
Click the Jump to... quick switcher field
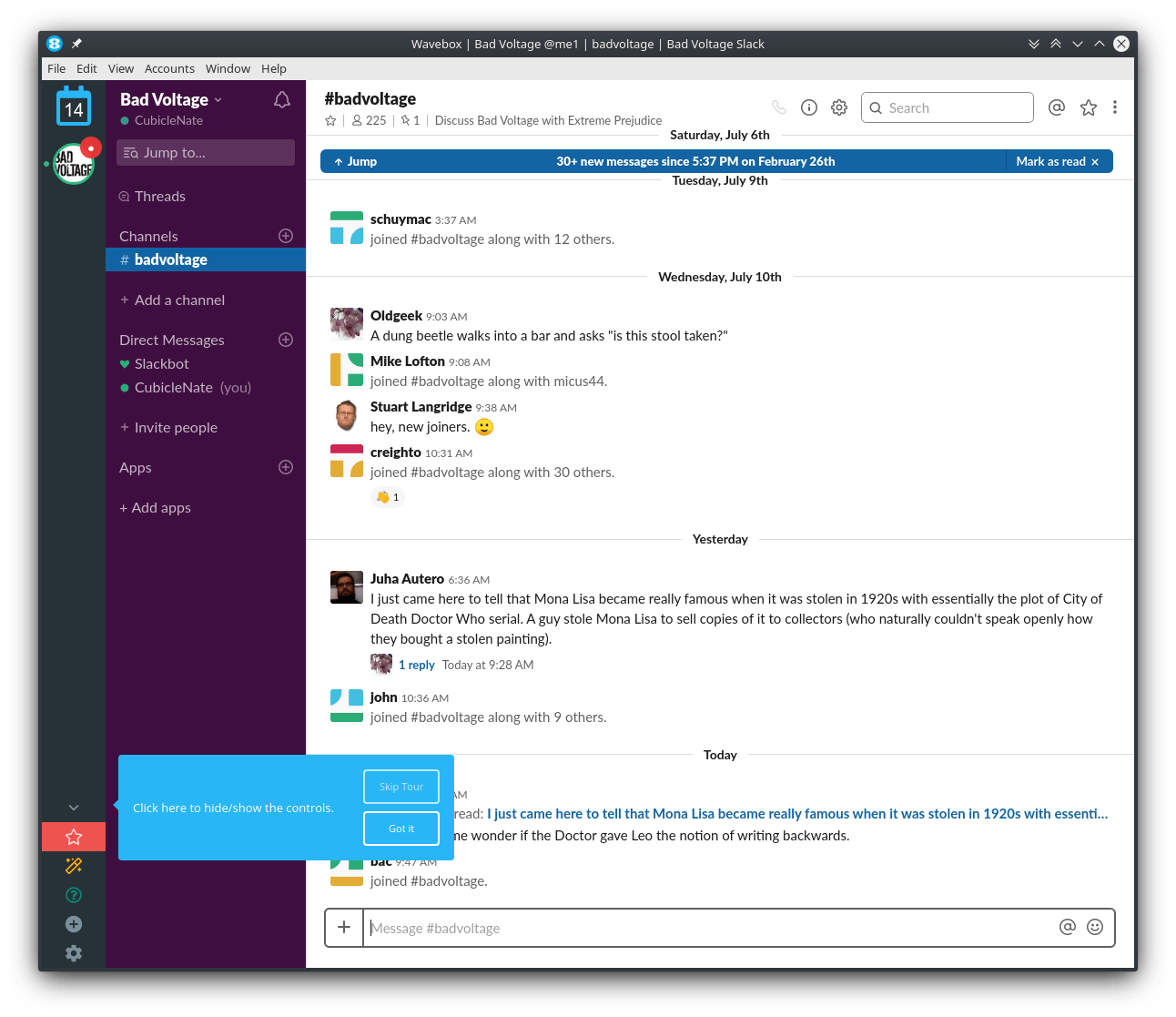coord(206,153)
